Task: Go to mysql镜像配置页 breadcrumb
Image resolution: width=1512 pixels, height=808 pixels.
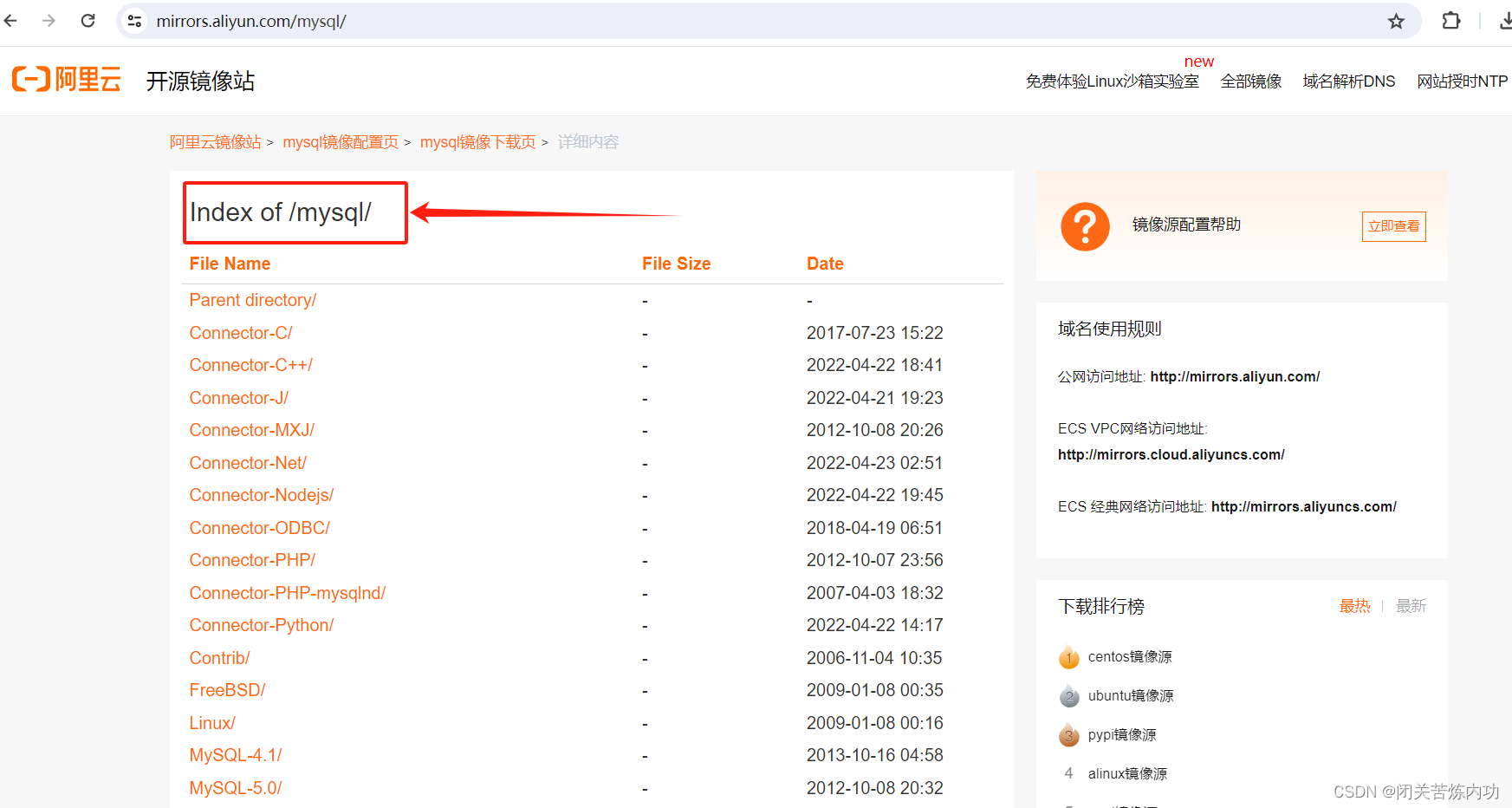Action: pos(341,142)
